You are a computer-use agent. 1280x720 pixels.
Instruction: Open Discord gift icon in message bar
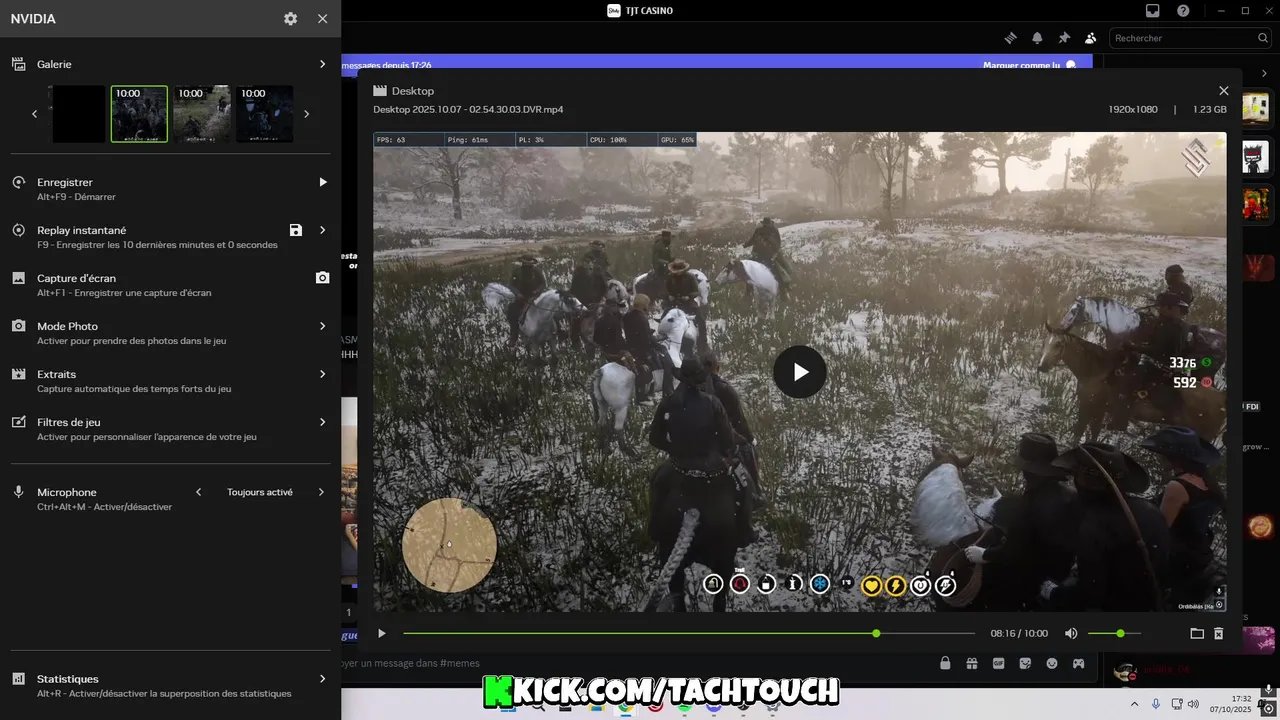tap(971, 663)
